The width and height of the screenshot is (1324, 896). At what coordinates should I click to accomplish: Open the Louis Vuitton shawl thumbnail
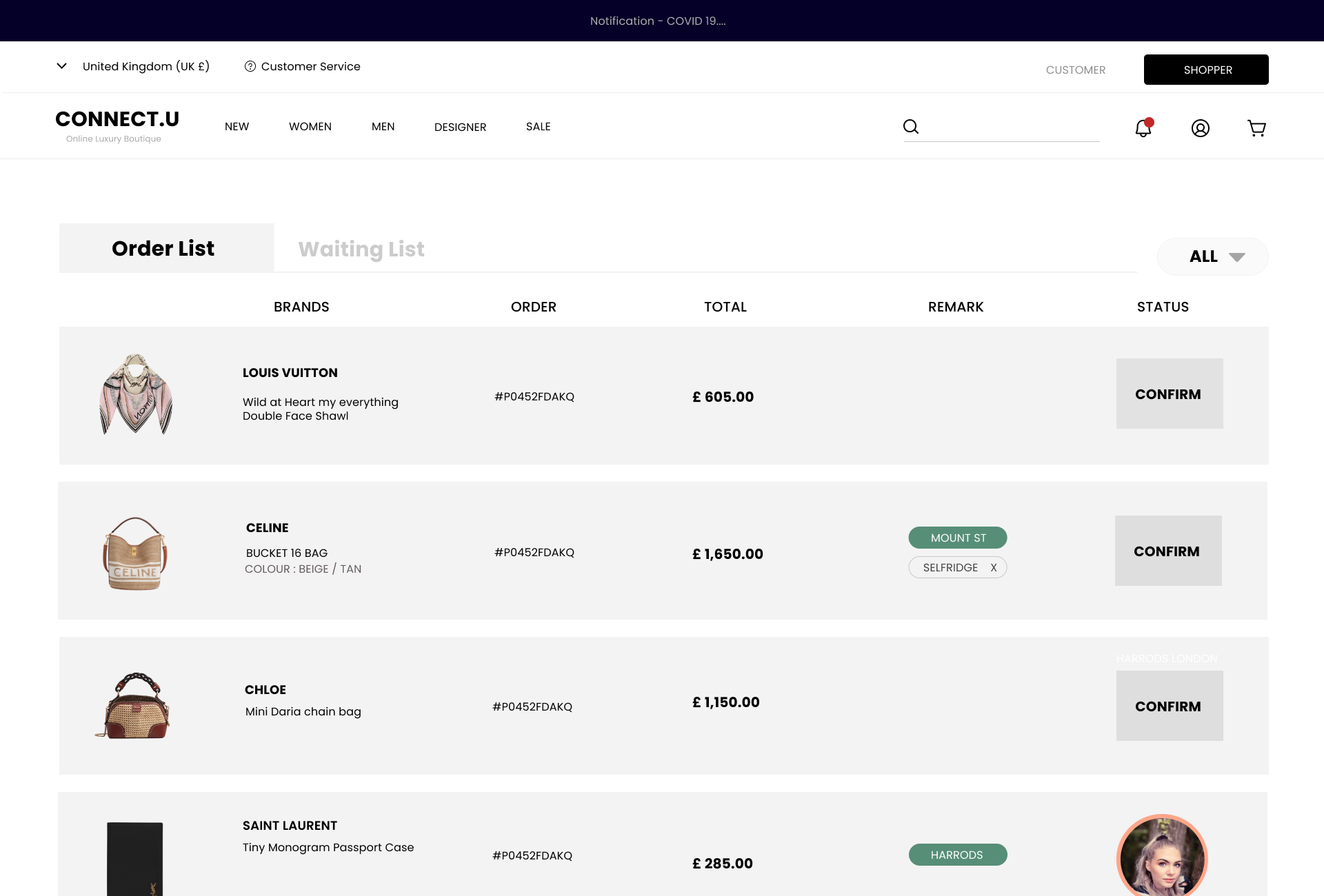tap(136, 394)
